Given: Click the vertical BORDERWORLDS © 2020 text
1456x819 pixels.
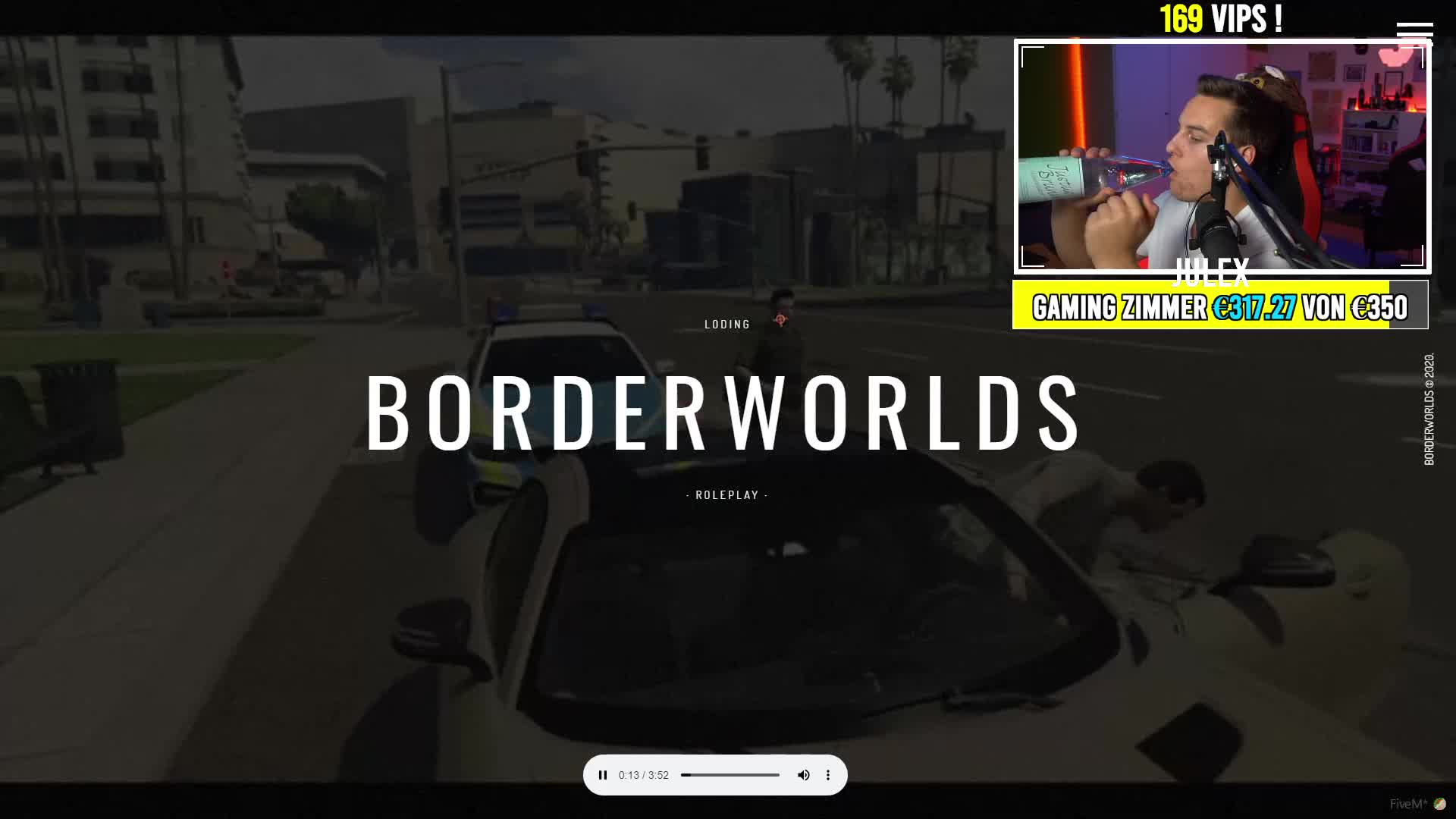Looking at the screenshot, I should coord(1429,409).
